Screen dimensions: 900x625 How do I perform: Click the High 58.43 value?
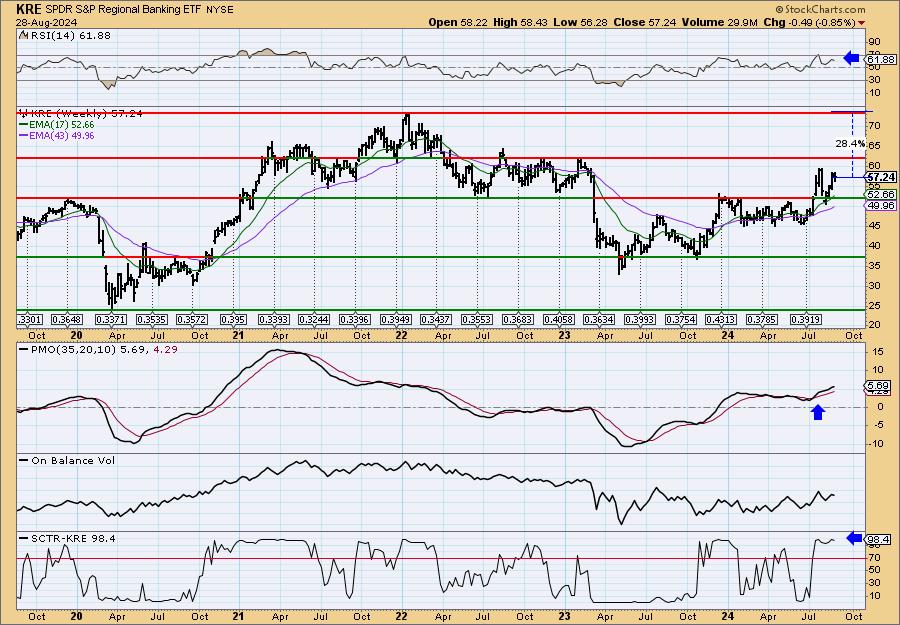[520, 22]
